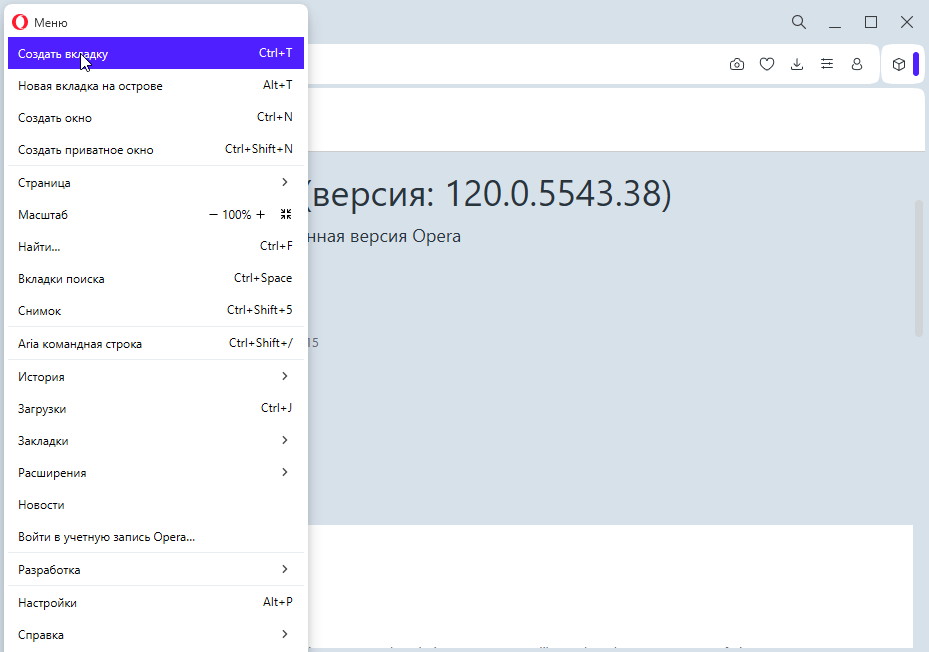Open Загрузки from the menu

[156, 409]
